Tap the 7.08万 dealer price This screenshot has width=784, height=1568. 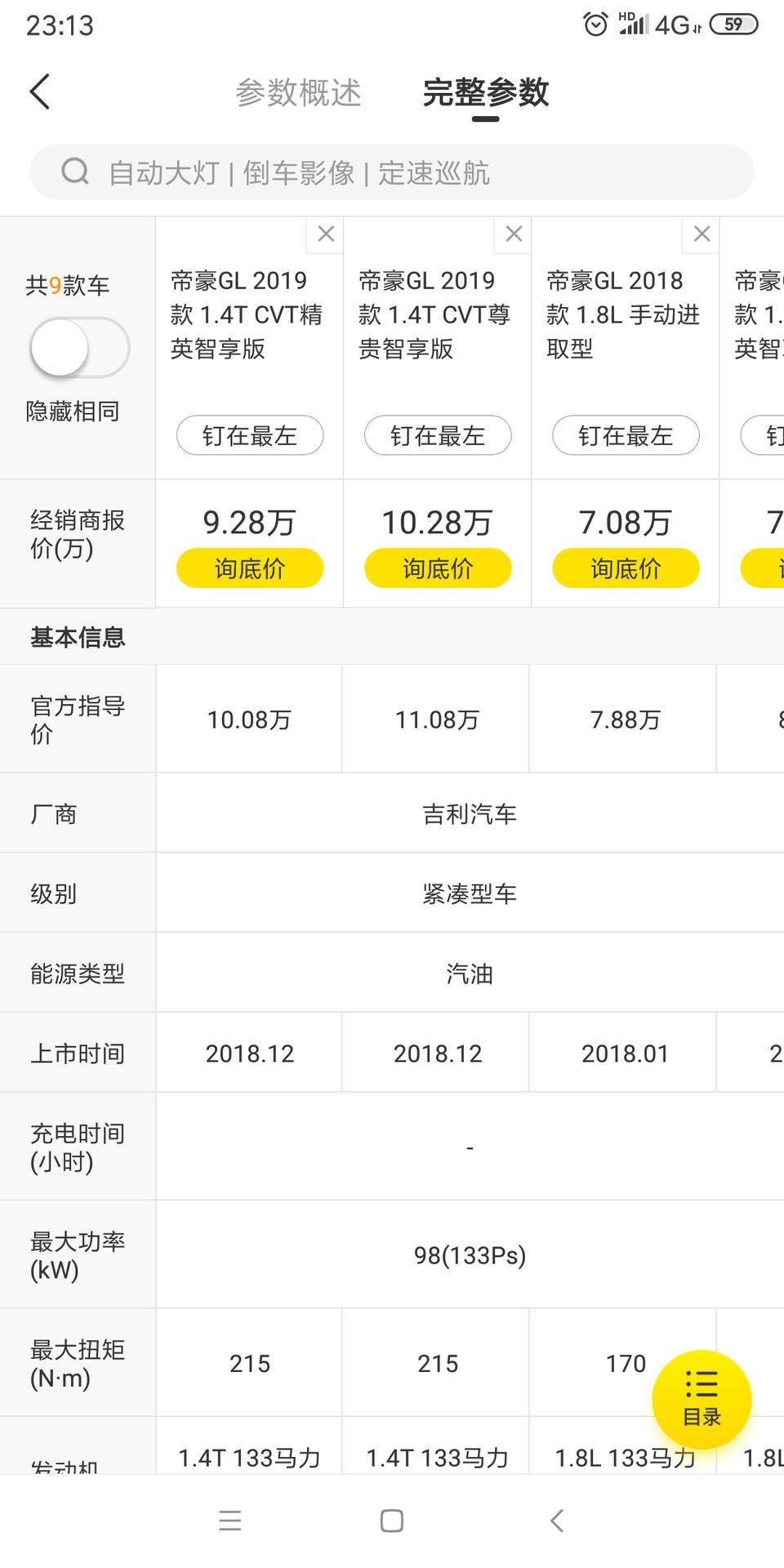(626, 523)
